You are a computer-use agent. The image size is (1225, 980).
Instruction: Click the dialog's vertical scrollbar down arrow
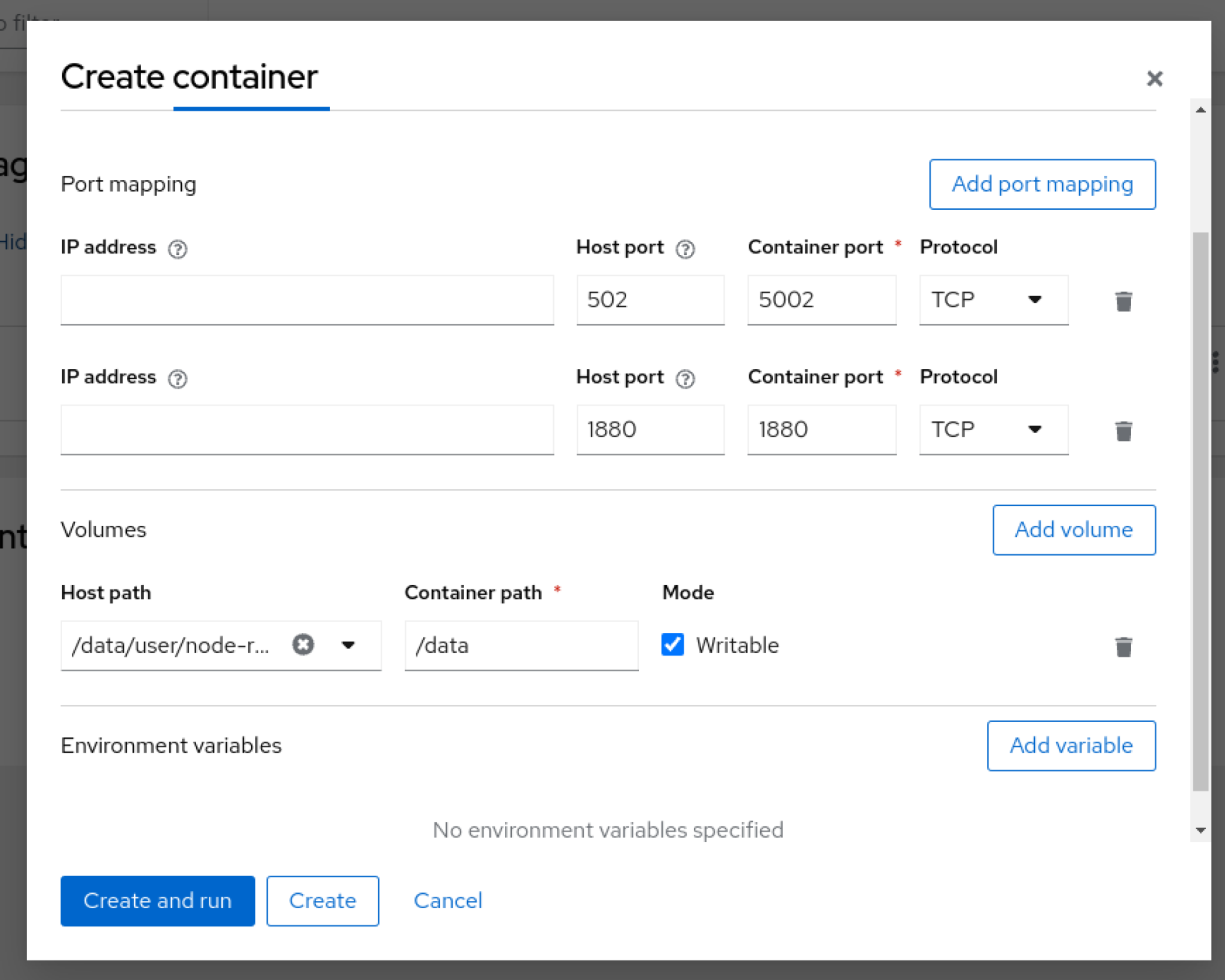click(1200, 830)
